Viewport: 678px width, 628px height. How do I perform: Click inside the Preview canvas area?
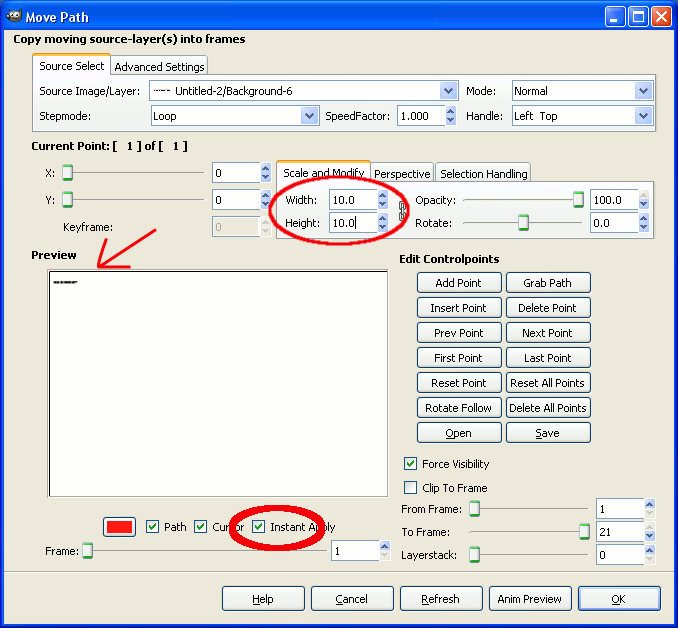[218, 384]
